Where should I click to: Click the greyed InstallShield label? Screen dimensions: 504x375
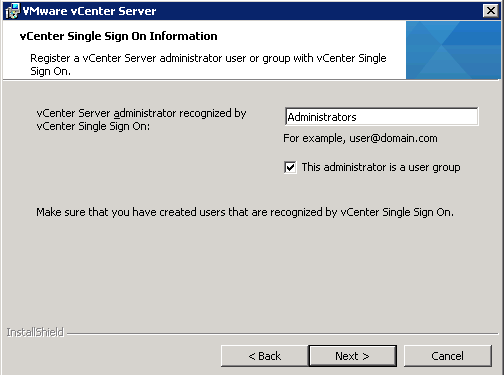[x=35, y=332]
